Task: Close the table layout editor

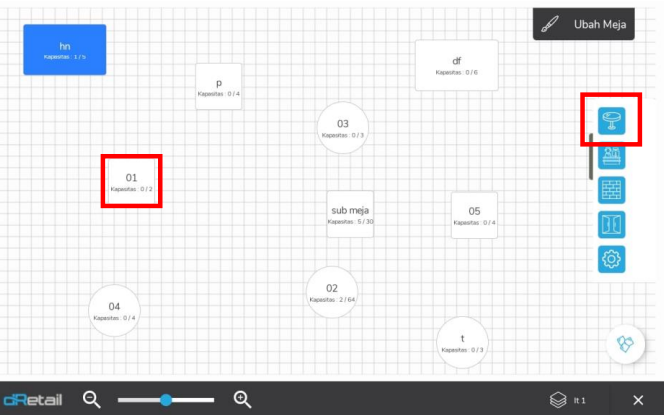Action: 638,399
